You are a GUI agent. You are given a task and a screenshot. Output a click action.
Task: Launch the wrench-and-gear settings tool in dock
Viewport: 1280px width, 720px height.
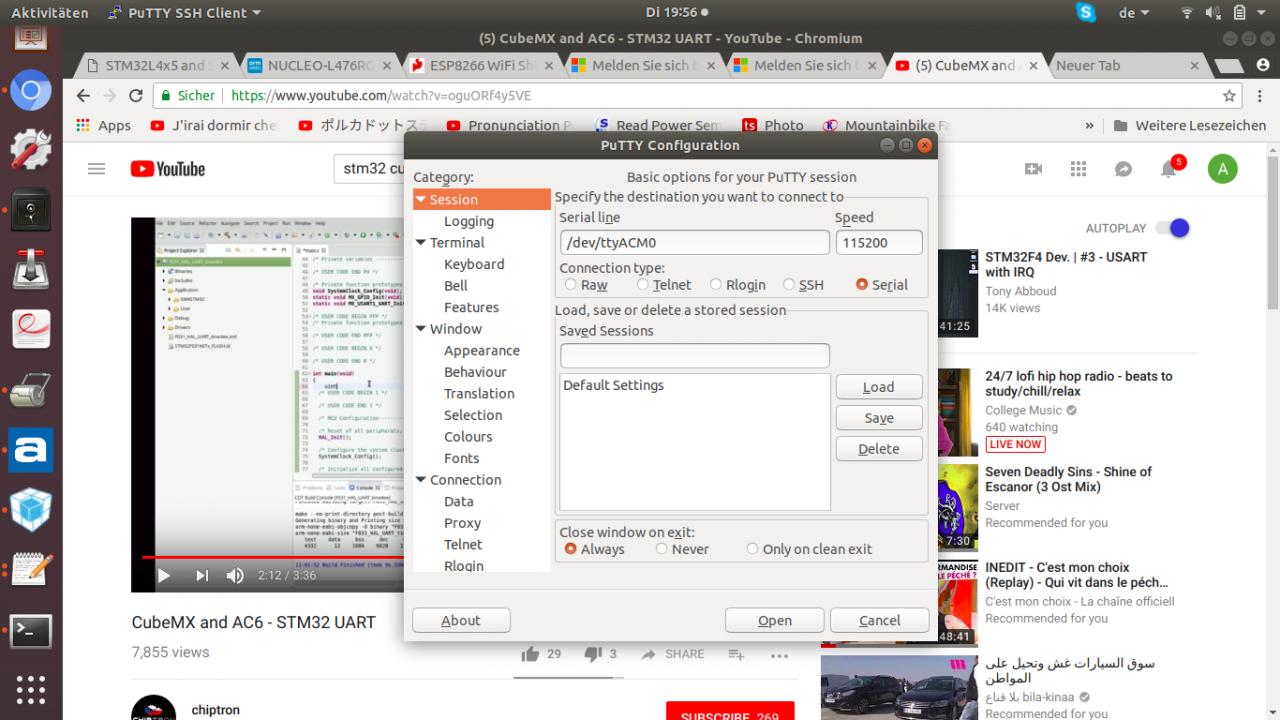point(31,150)
